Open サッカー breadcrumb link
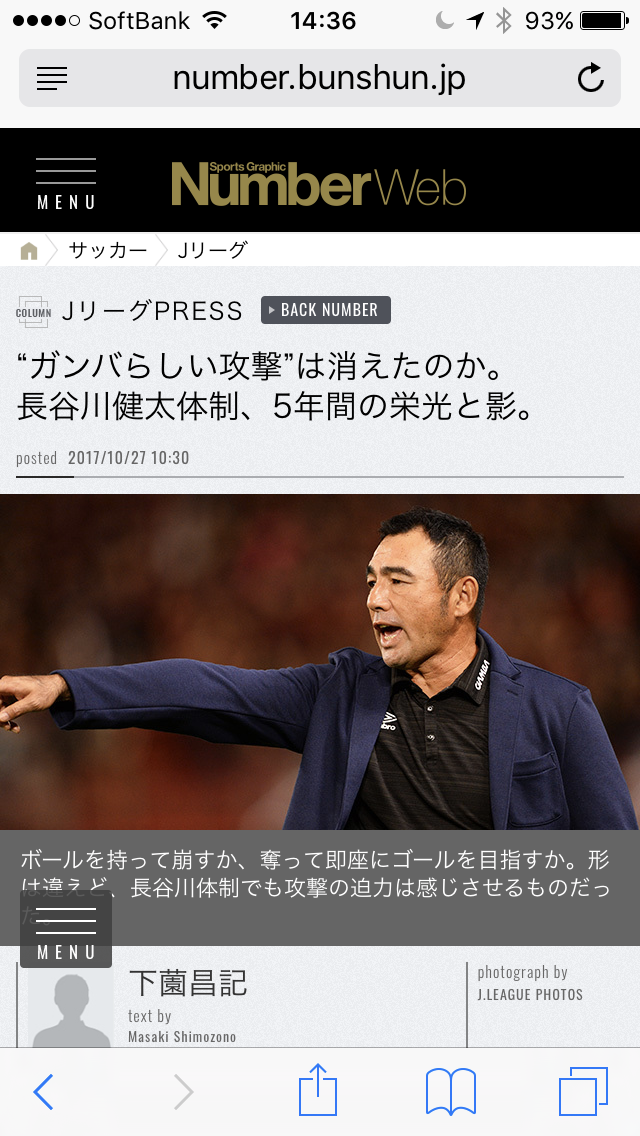This screenshot has width=640, height=1136. click(108, 251)
